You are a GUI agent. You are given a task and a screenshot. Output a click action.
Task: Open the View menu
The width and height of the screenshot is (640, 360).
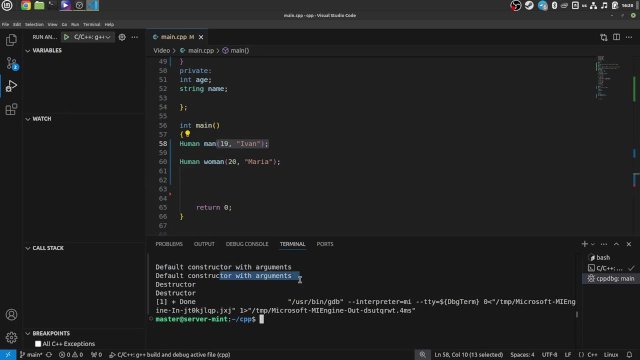point(52,24)
